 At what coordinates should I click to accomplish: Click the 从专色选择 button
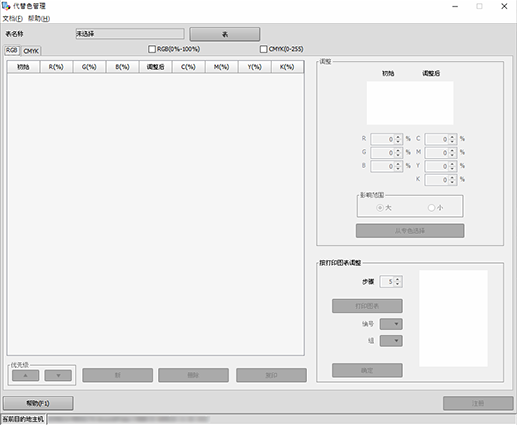pyautogui.click(x=410, y=231)
